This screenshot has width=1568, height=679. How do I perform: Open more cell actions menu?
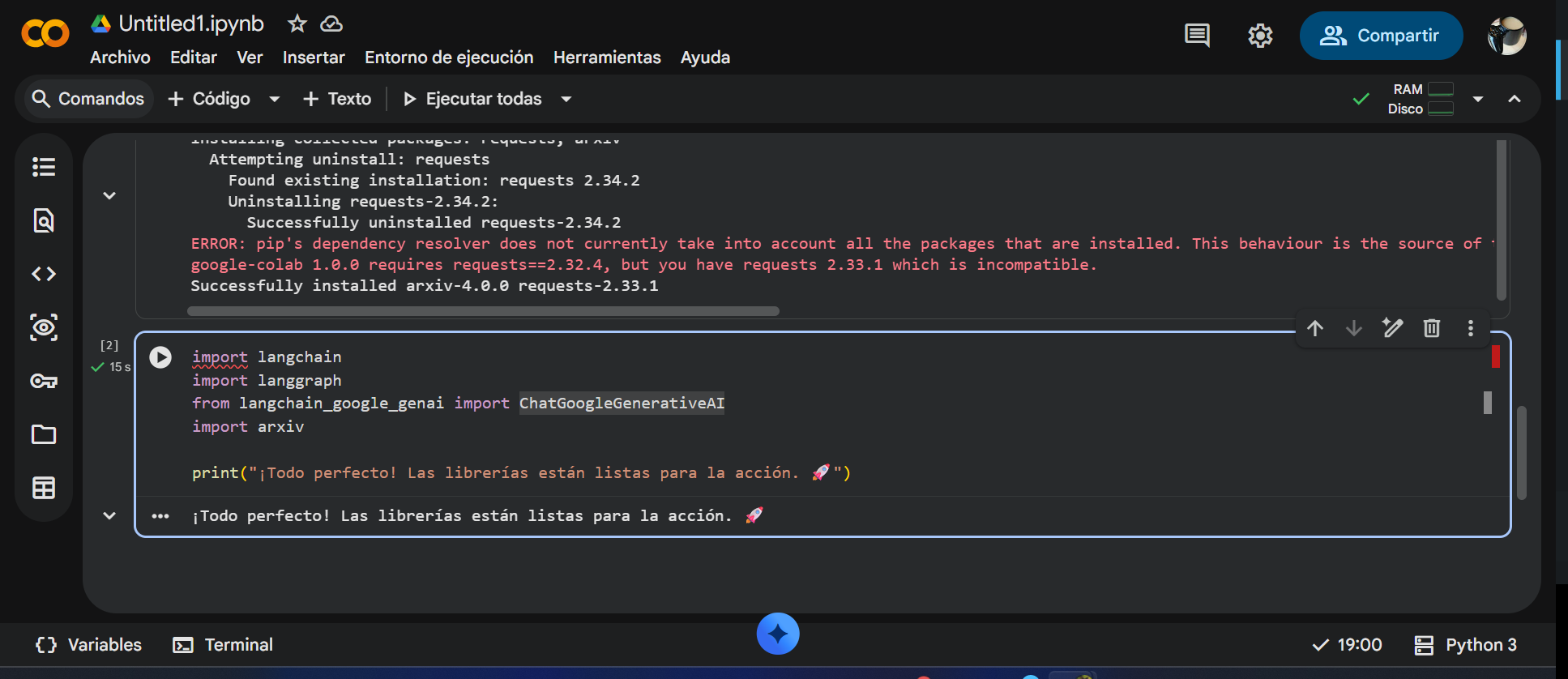(x=1471, y=328)
